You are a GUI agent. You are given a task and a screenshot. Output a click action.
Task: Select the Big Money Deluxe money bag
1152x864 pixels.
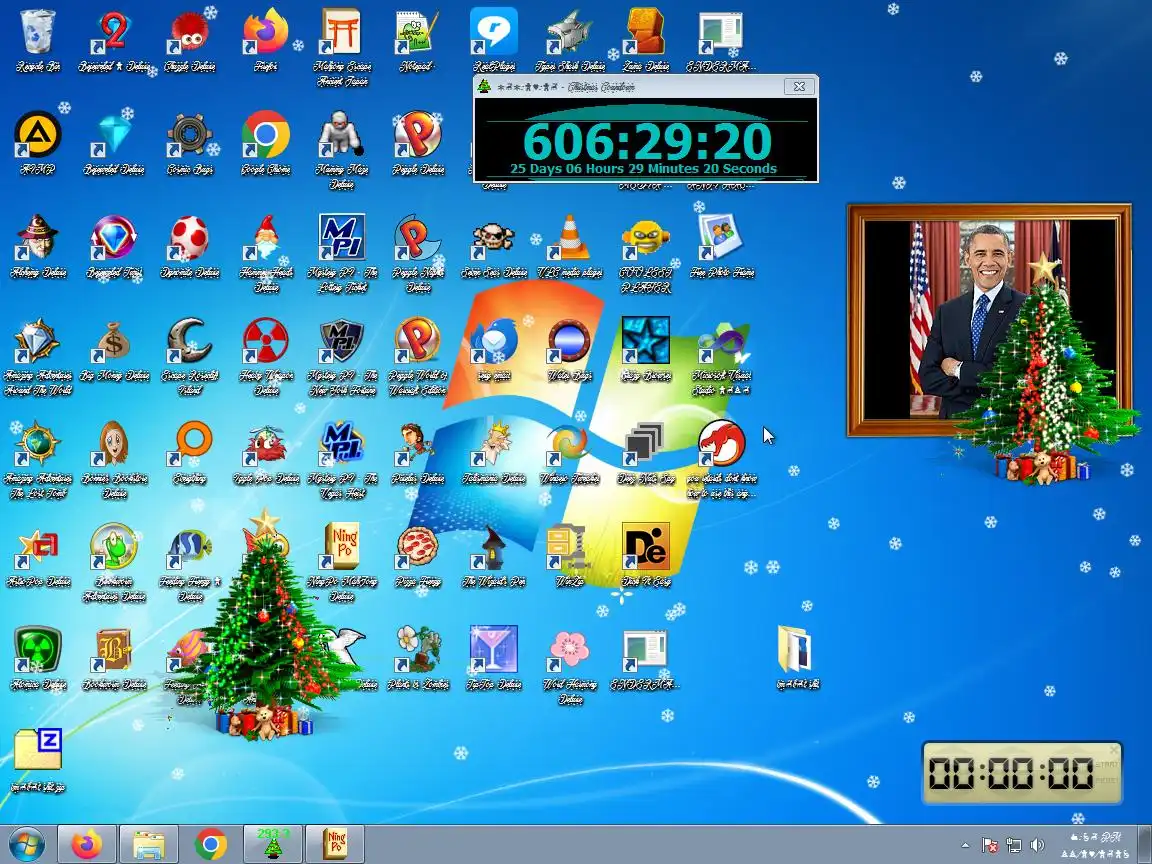(x=114, y=342)
